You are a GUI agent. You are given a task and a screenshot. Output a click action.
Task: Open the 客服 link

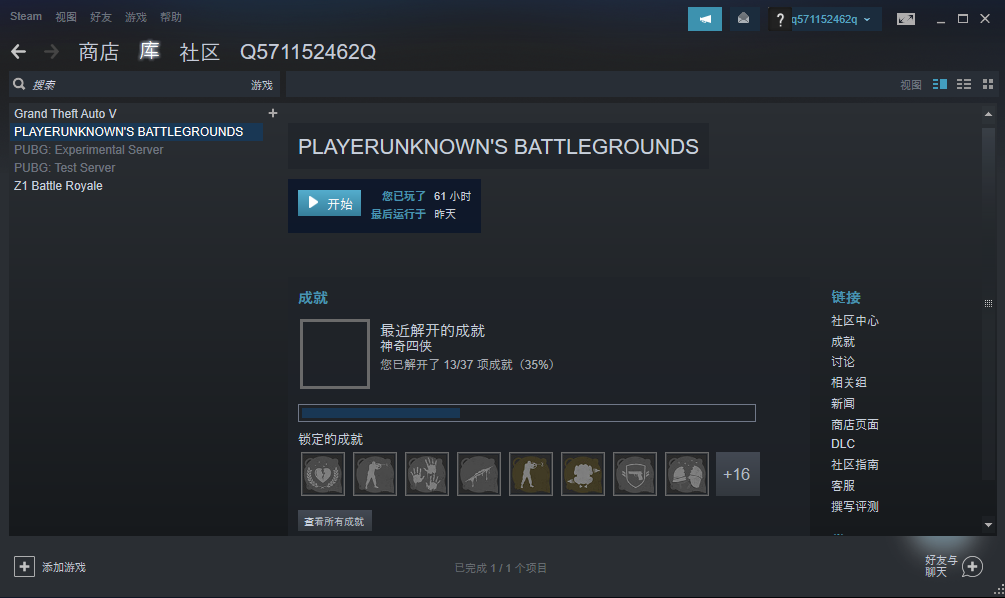(x=843, y=485)
